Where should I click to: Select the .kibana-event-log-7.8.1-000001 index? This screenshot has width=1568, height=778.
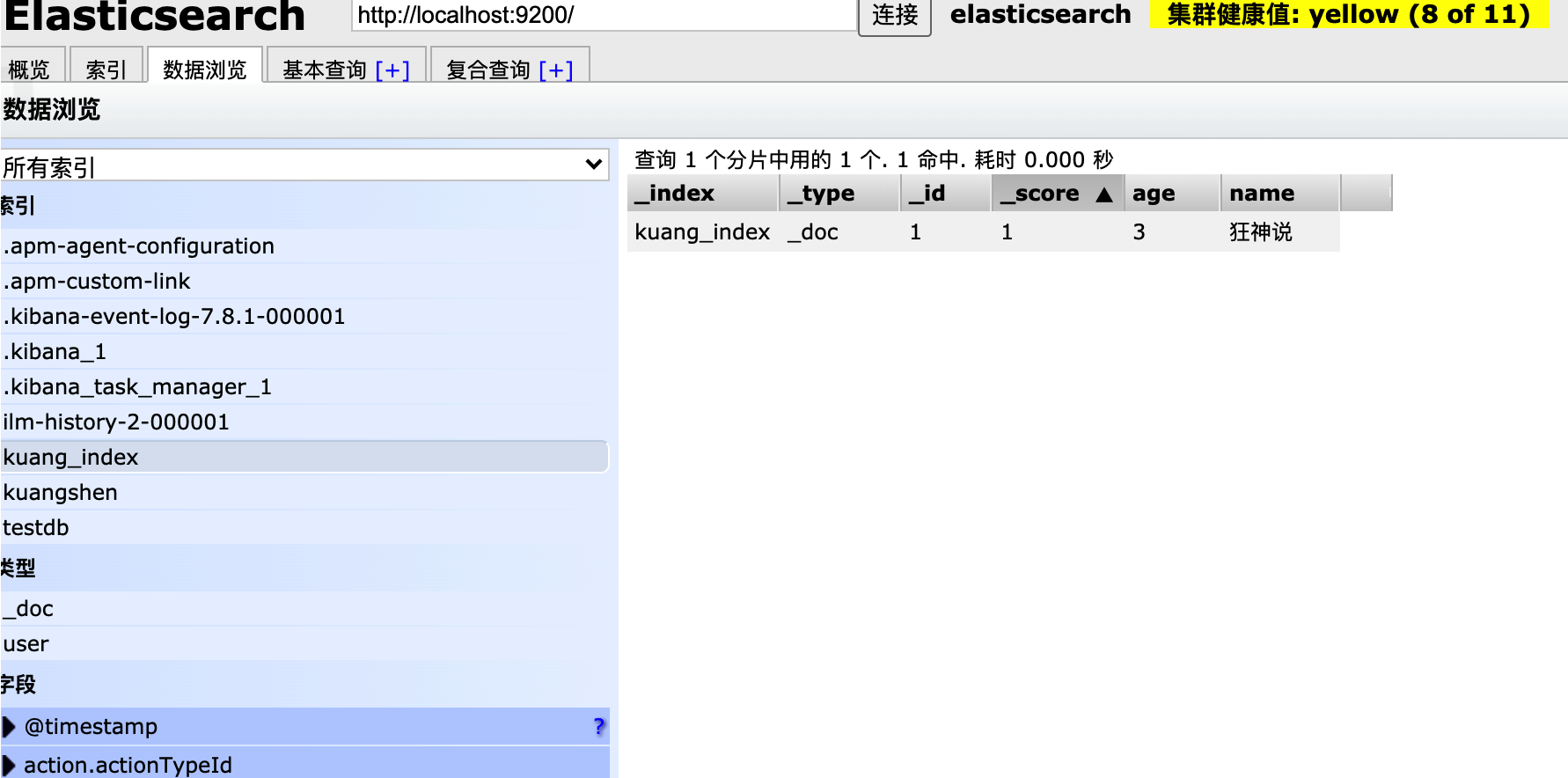pyautogui.click(x=305, y=316)
